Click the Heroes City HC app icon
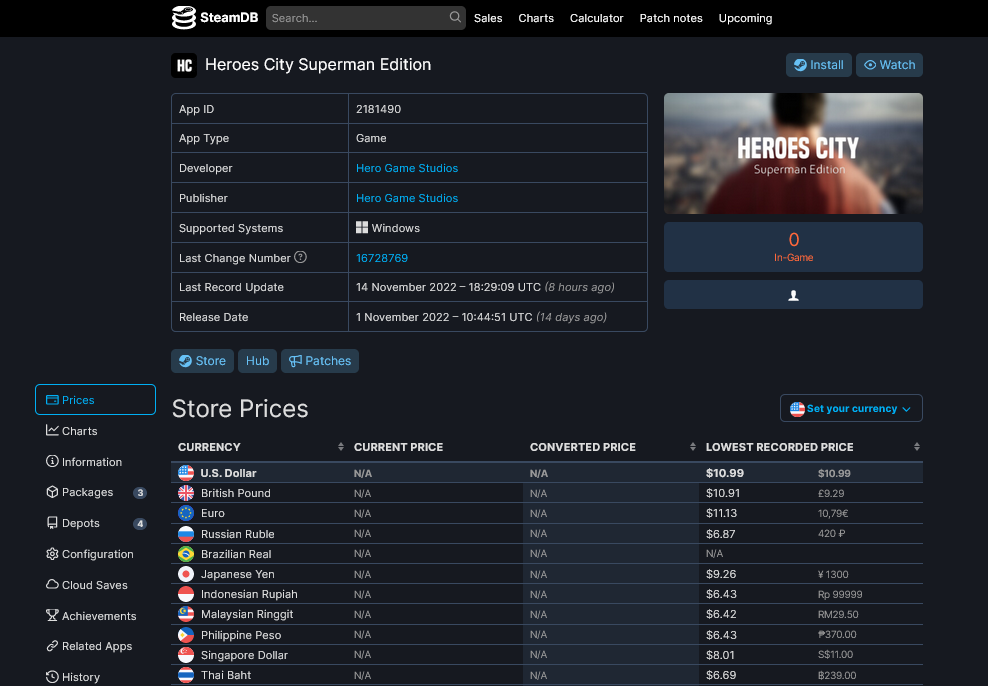 [184, 65]
